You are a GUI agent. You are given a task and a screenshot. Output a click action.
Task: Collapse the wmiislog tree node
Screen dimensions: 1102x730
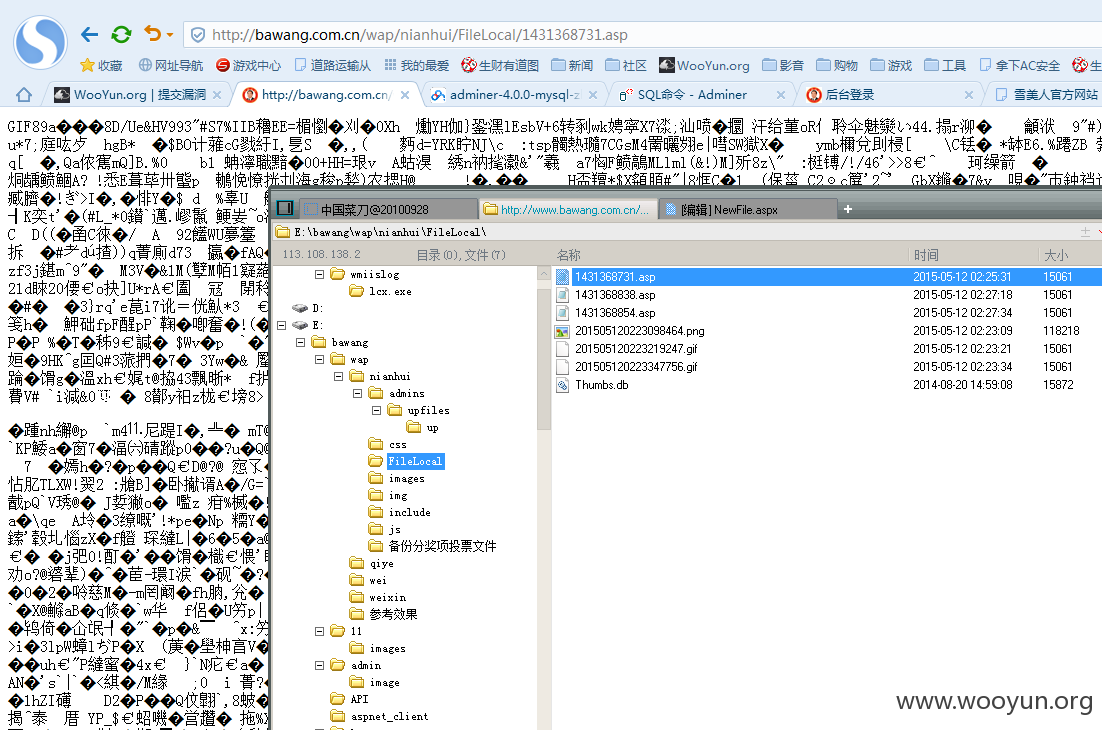coord(319,274)
